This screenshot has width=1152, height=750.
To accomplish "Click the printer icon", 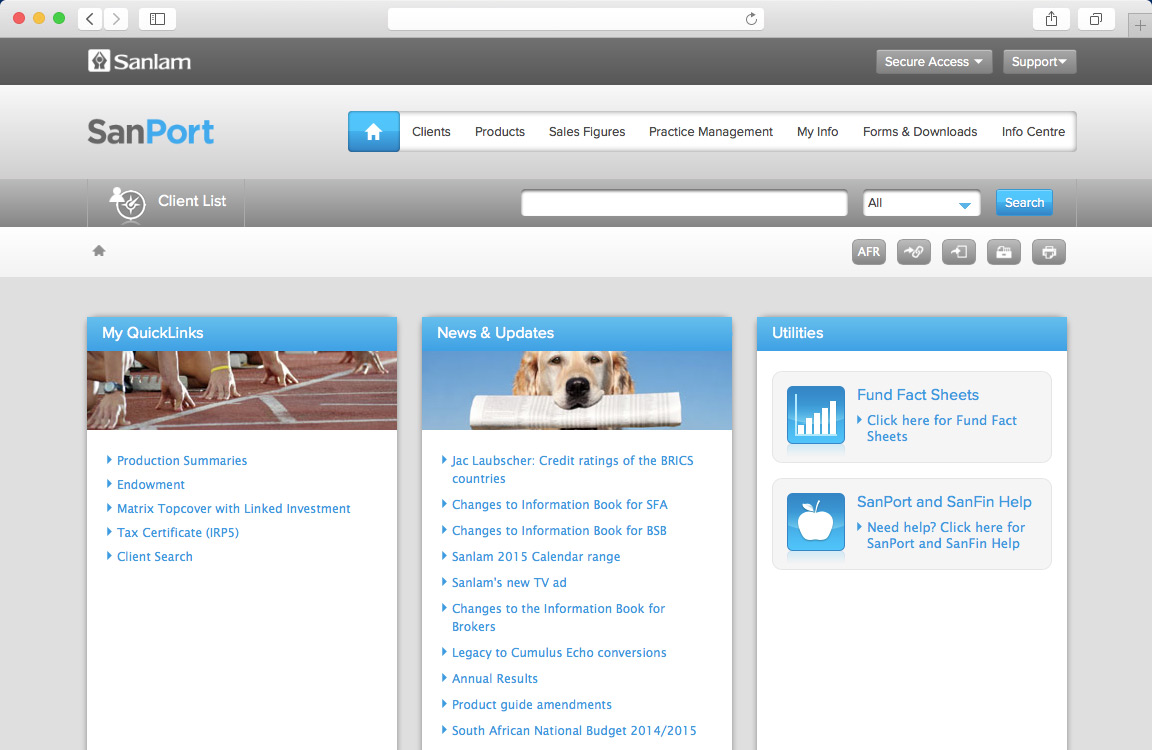I will (x=1049, y=252).
